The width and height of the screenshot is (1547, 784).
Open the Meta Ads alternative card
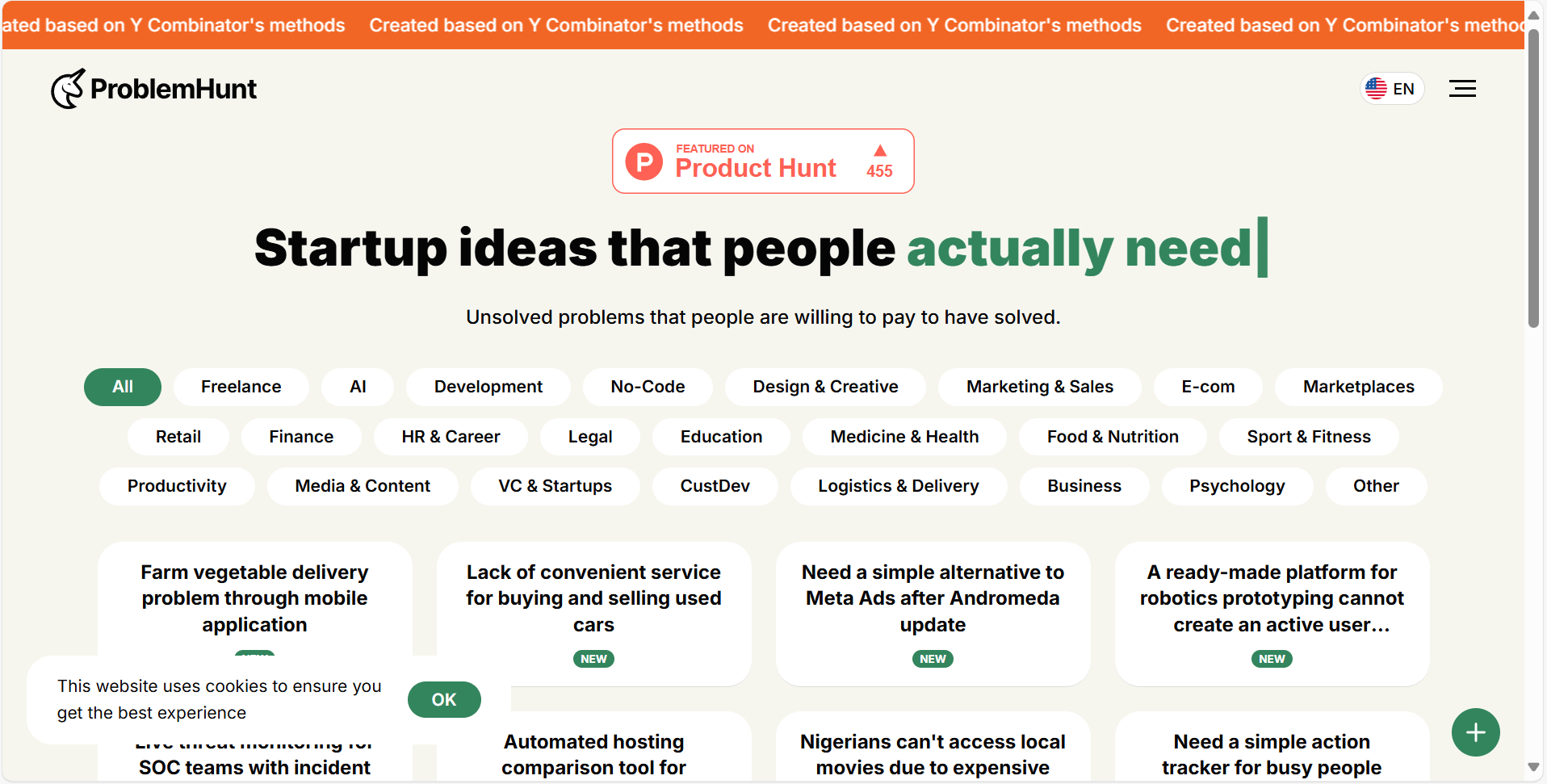tap(933, 599)
